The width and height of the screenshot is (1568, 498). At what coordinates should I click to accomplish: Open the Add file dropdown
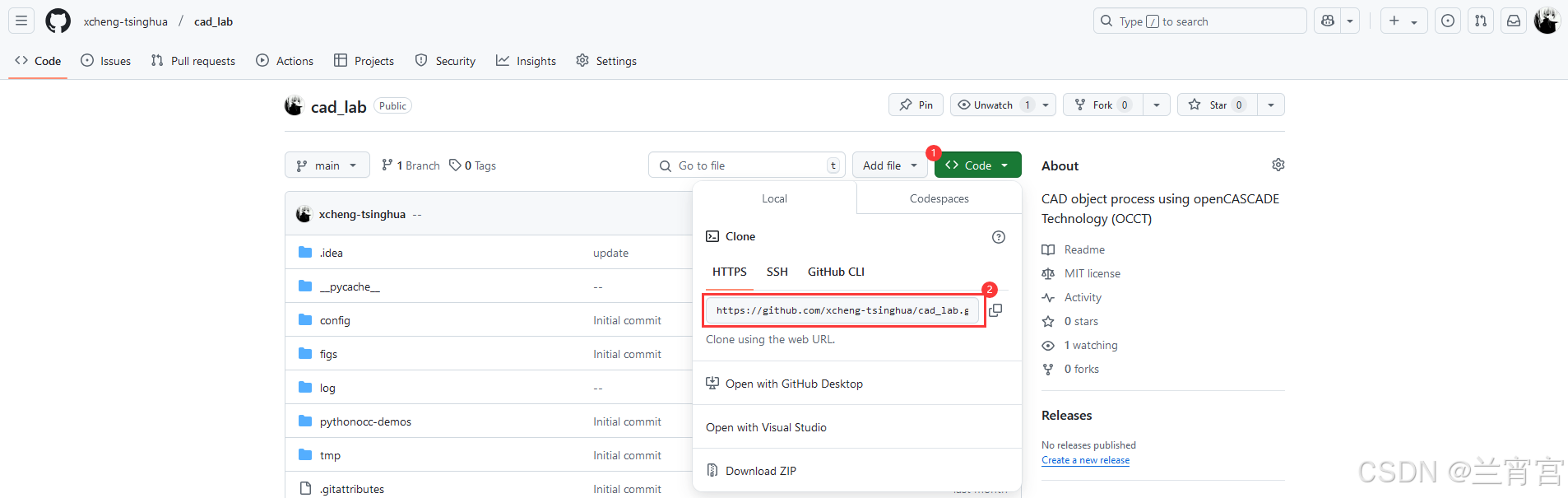click(x=890, y=165)
